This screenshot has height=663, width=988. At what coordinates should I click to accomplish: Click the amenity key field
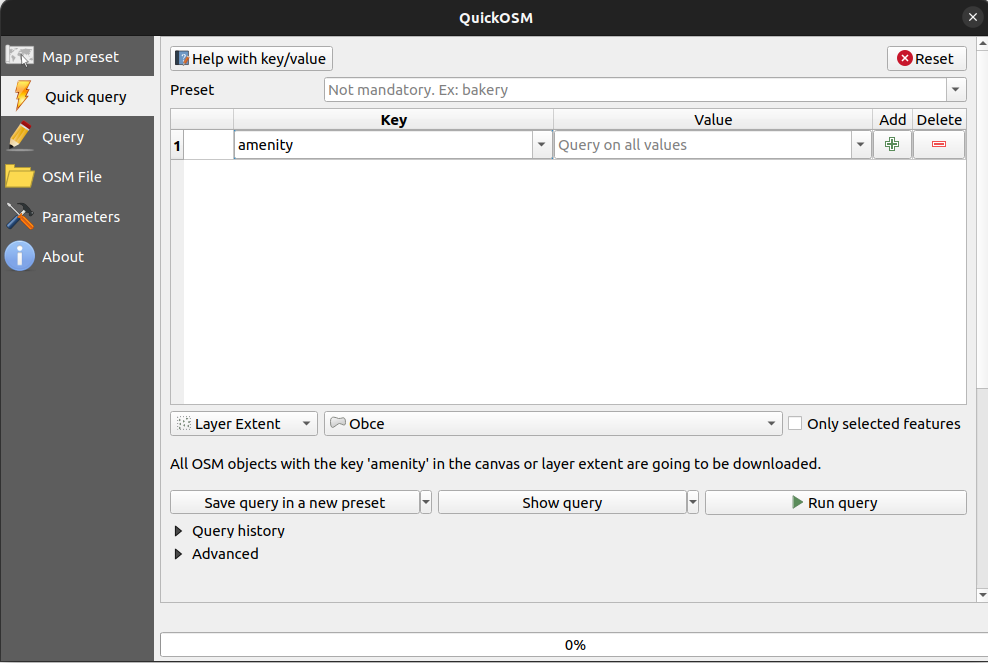pyautogui.click(x=383, y=145)
